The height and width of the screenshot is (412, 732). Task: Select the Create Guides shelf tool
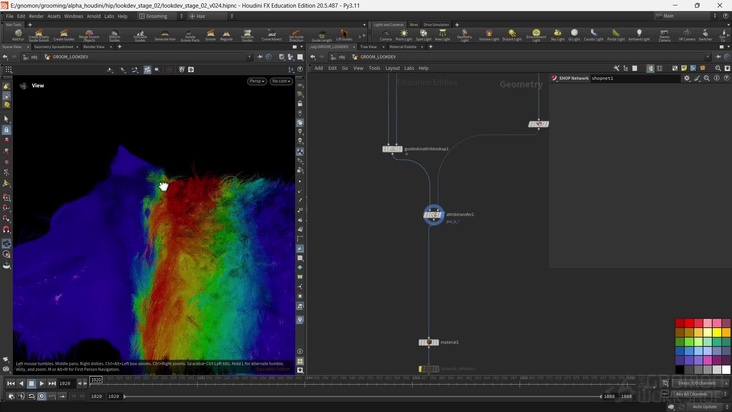[63, 35]
